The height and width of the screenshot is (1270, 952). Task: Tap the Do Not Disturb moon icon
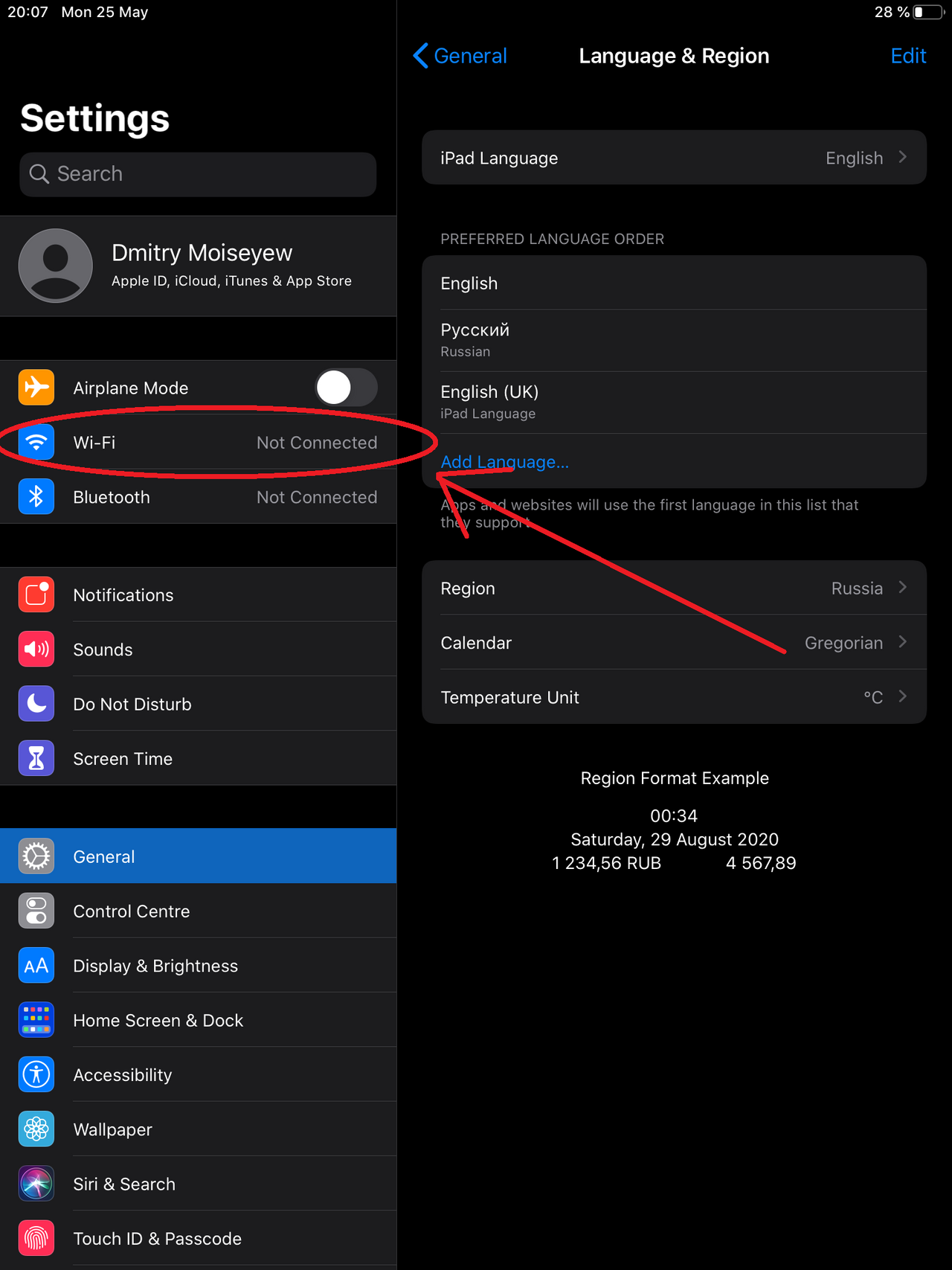[36, 704]
